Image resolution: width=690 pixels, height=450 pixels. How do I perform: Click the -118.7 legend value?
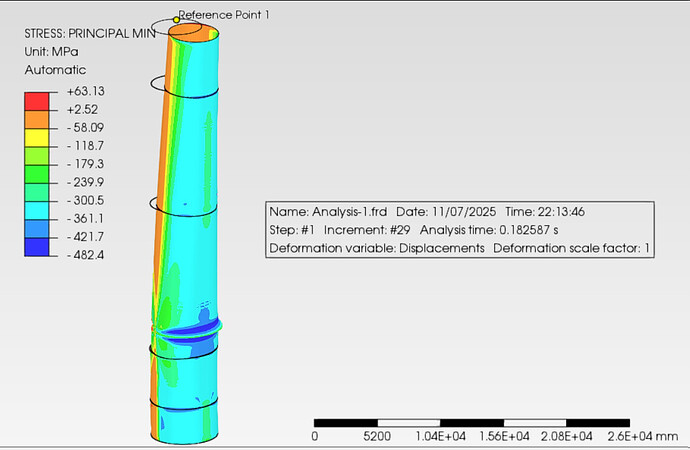tap(85, 146)
